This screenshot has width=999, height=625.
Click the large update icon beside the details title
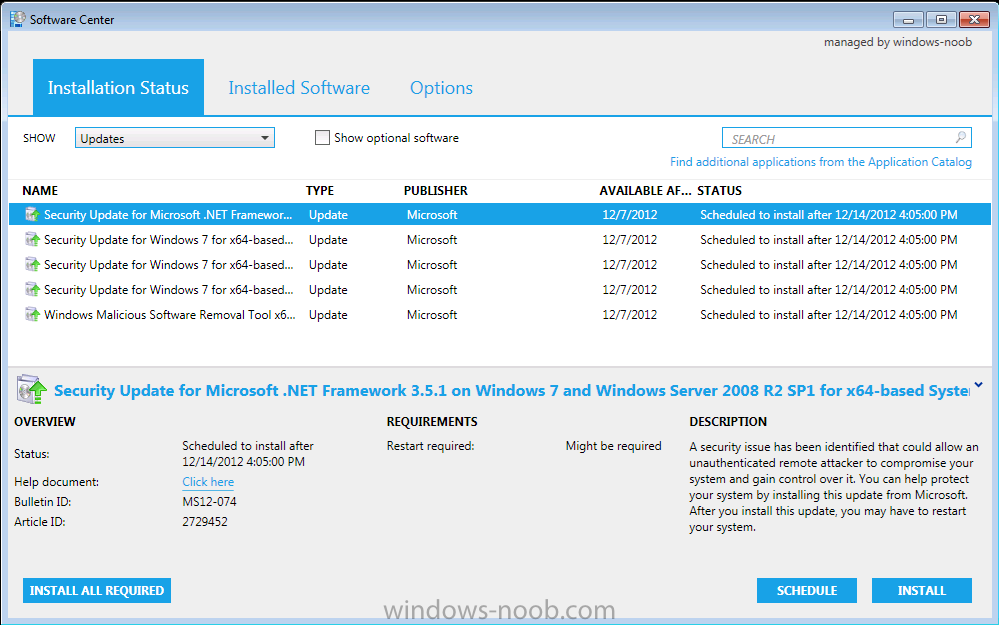(32, 390)
